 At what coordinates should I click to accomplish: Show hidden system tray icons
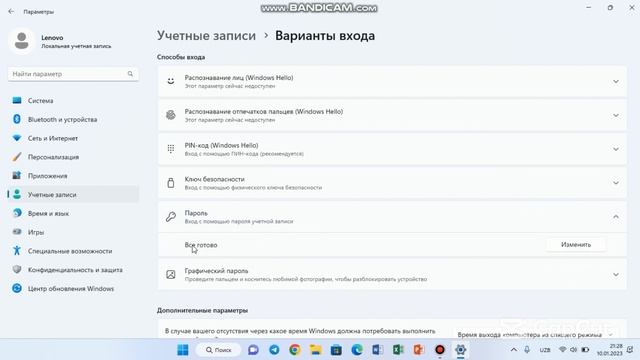click(514, 350)
